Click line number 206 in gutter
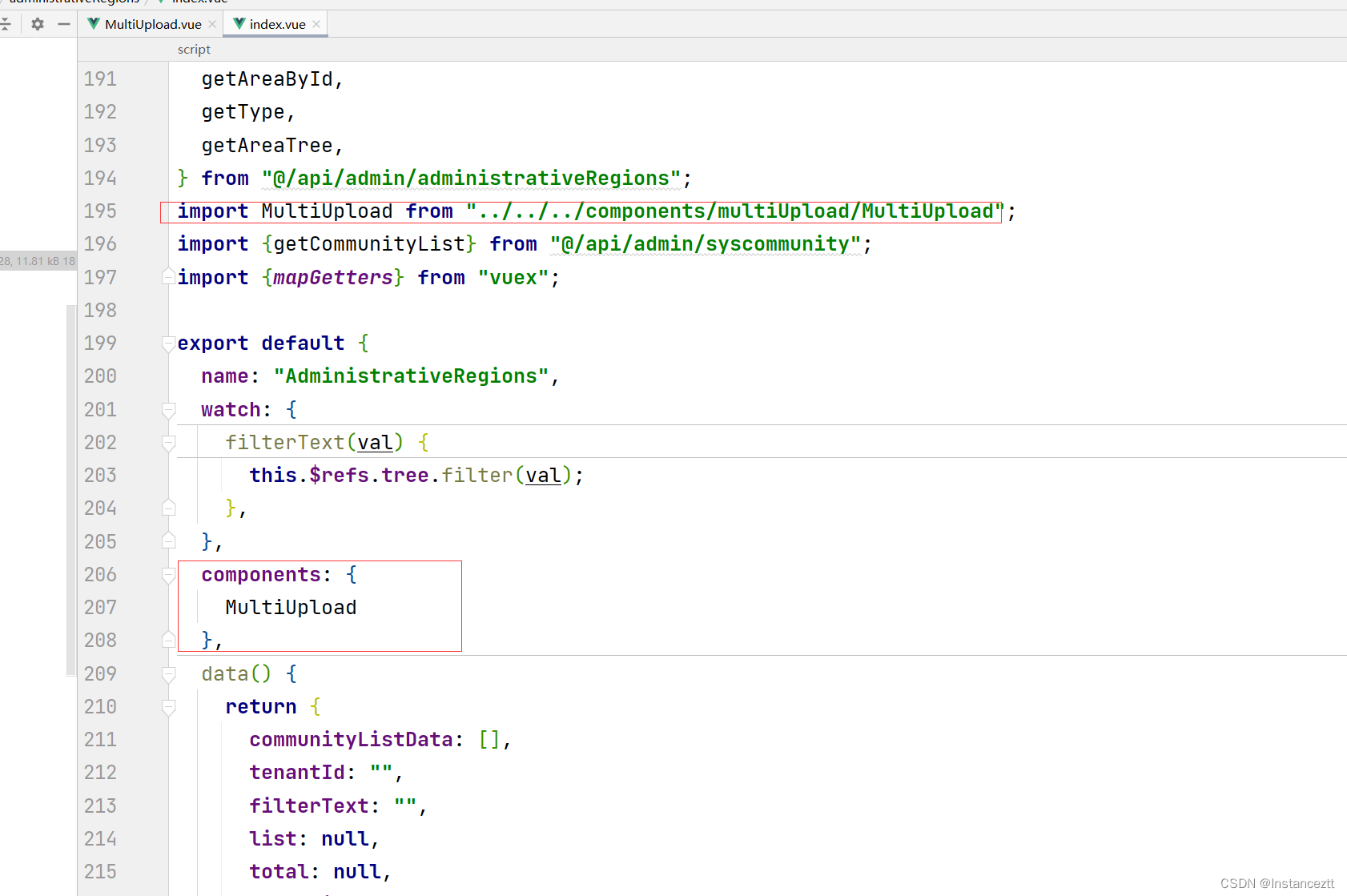1347x896 pixels. [100, 575]
